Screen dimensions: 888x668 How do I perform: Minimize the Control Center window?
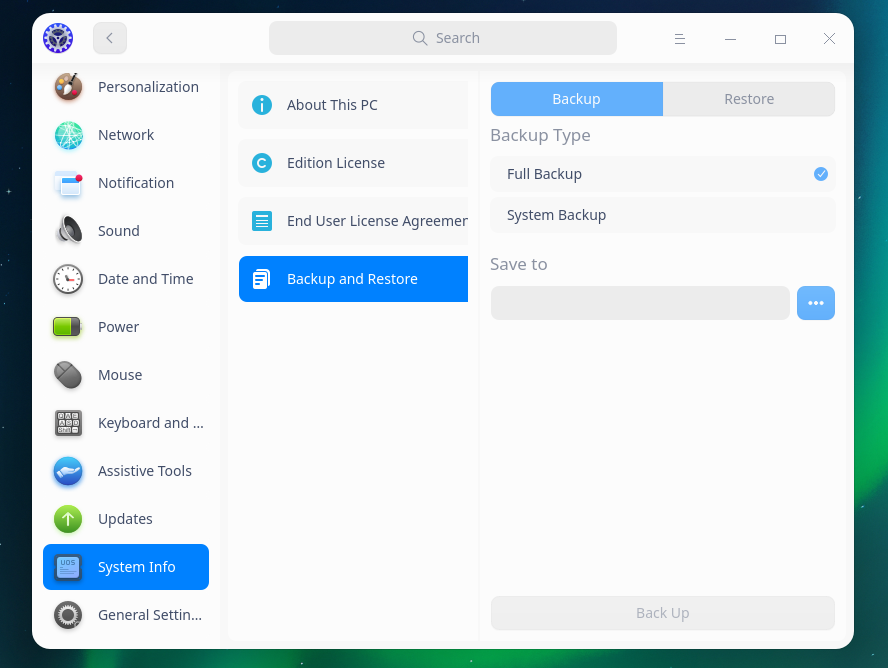[730, 39]
